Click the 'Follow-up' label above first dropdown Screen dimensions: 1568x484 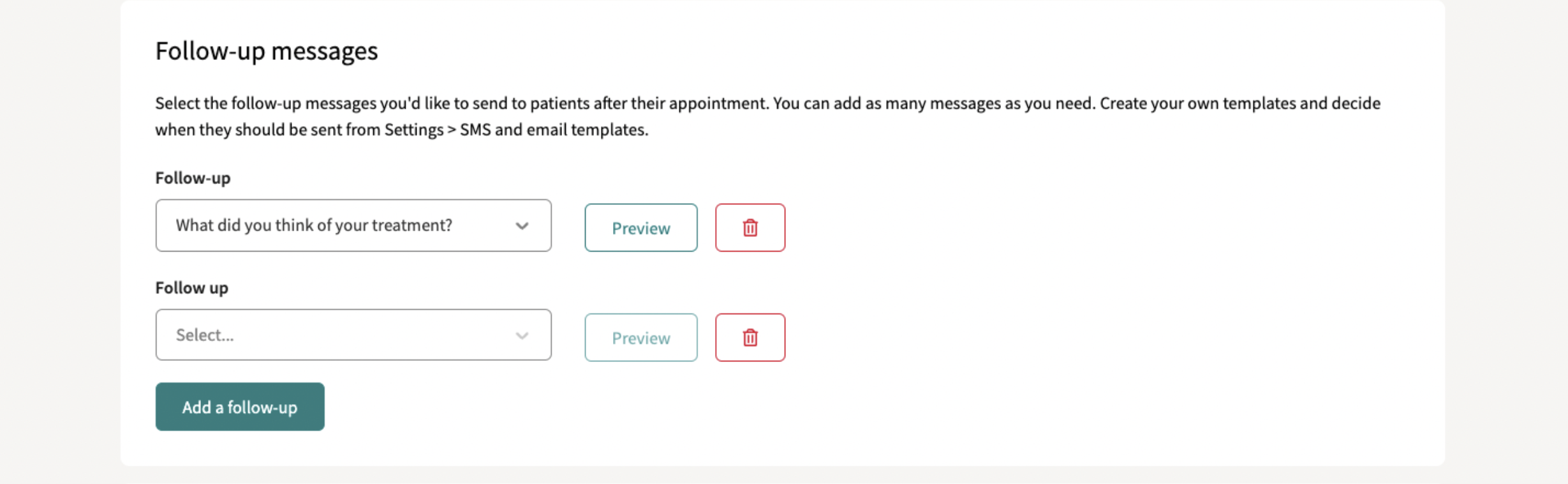(x=193, y=178)
